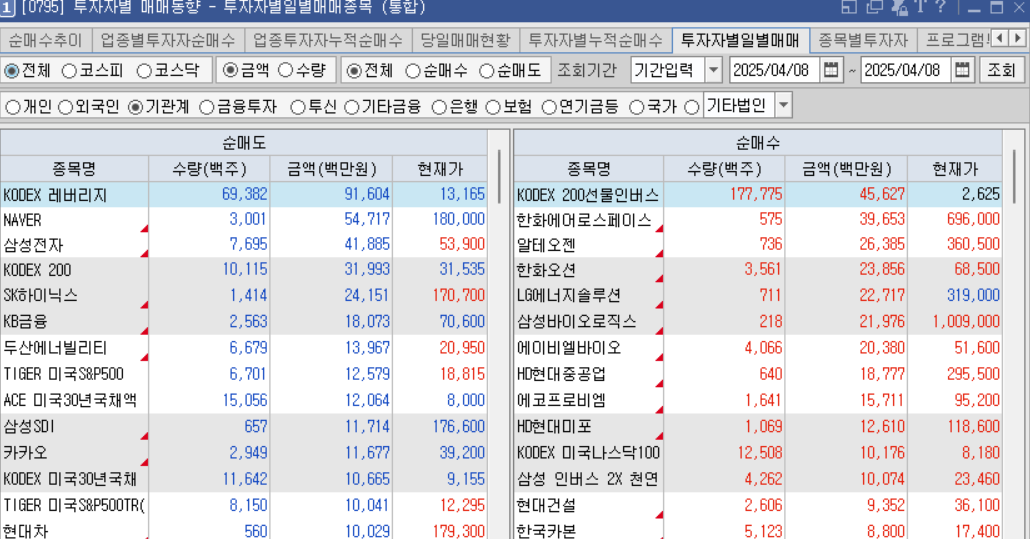
Task: Select the 금융투자 radio button
Action: coord(207,108)
